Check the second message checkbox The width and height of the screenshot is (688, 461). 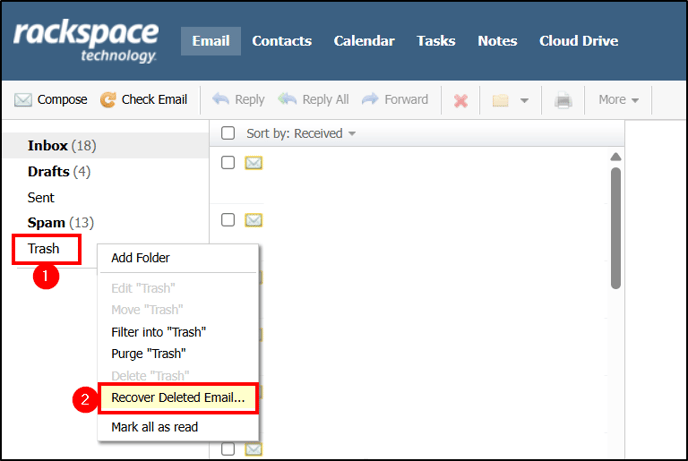tap(228, 219)
